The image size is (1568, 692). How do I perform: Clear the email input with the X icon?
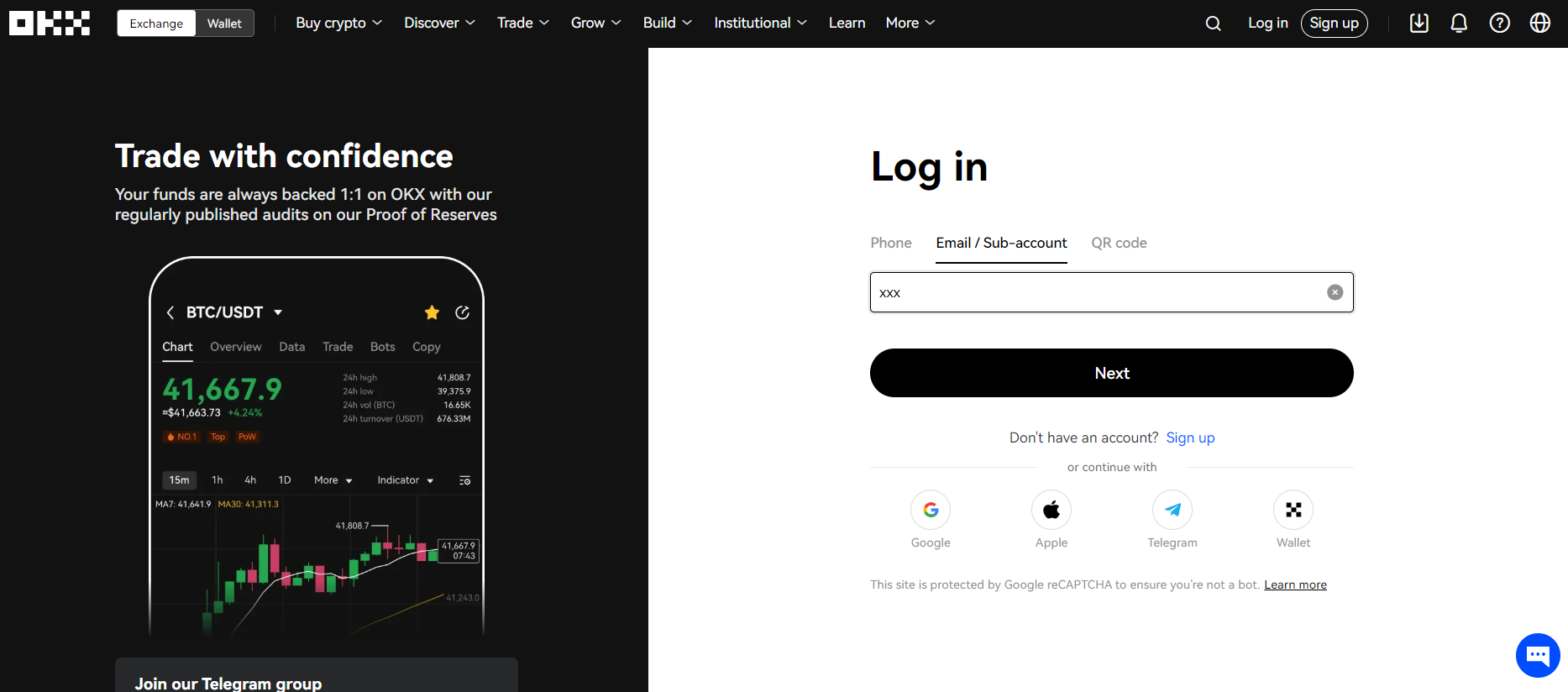pos(1335,292)
